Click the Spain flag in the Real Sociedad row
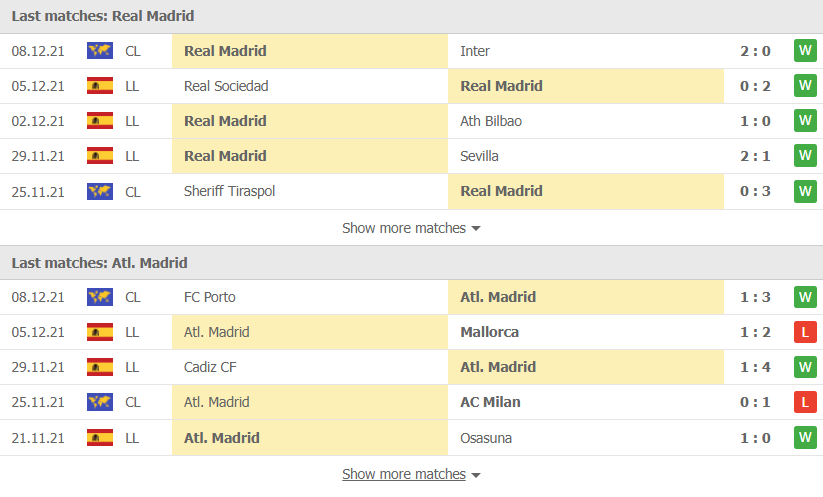This screenshot has height=497, width=823. (x=100, y=86)
